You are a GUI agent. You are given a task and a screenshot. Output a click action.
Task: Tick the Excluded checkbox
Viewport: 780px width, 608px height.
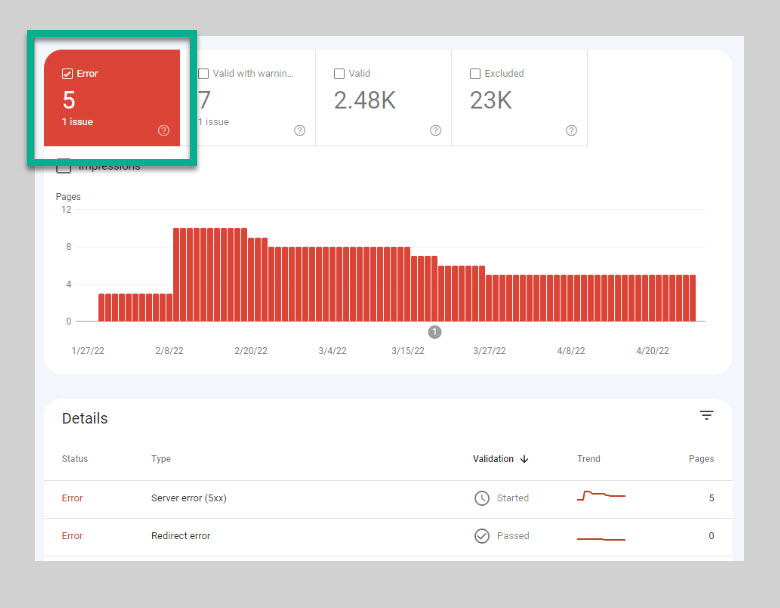475,74
